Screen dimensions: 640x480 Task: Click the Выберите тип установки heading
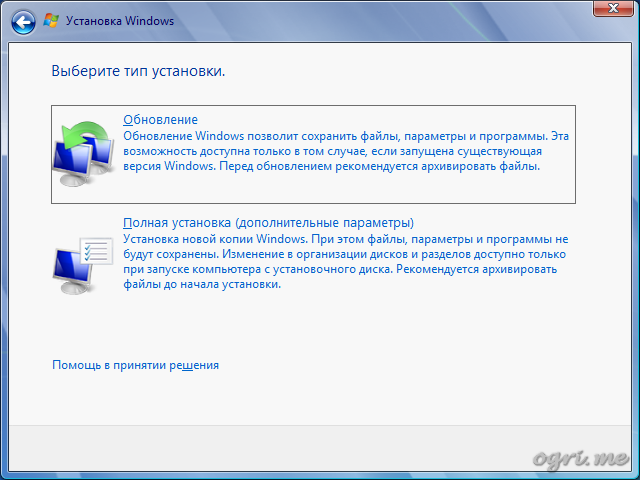138,71
